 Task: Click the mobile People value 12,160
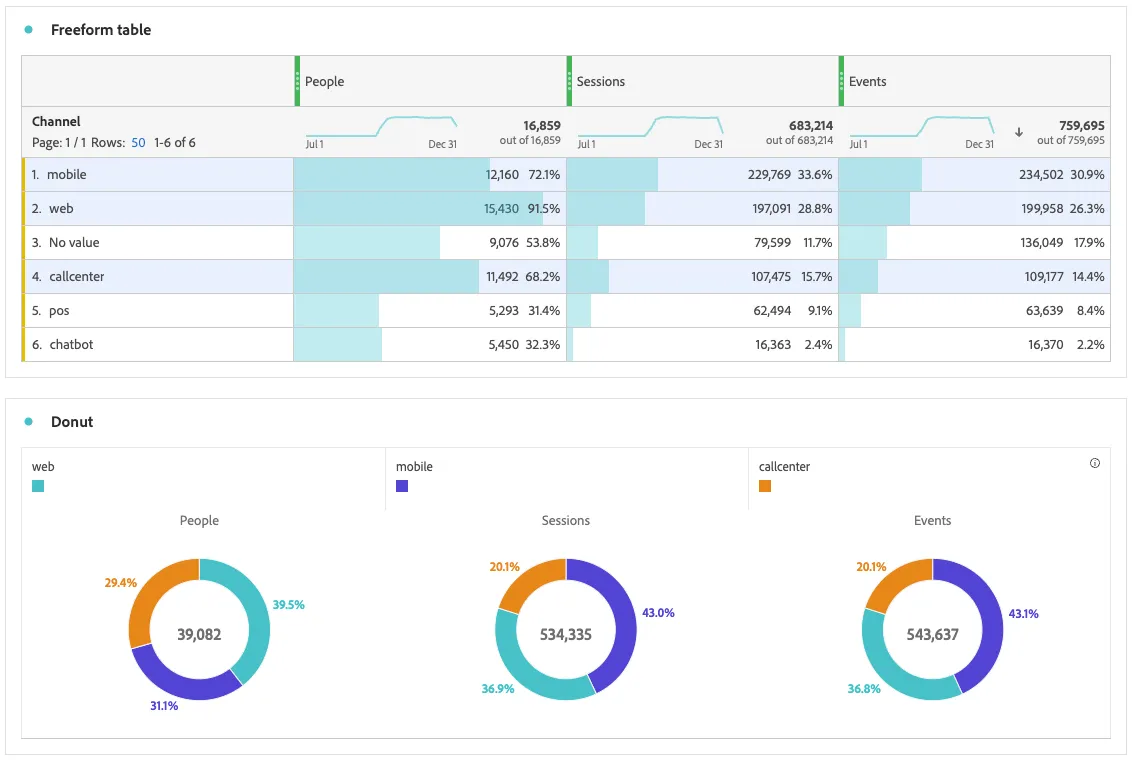[x=502, y=174]
